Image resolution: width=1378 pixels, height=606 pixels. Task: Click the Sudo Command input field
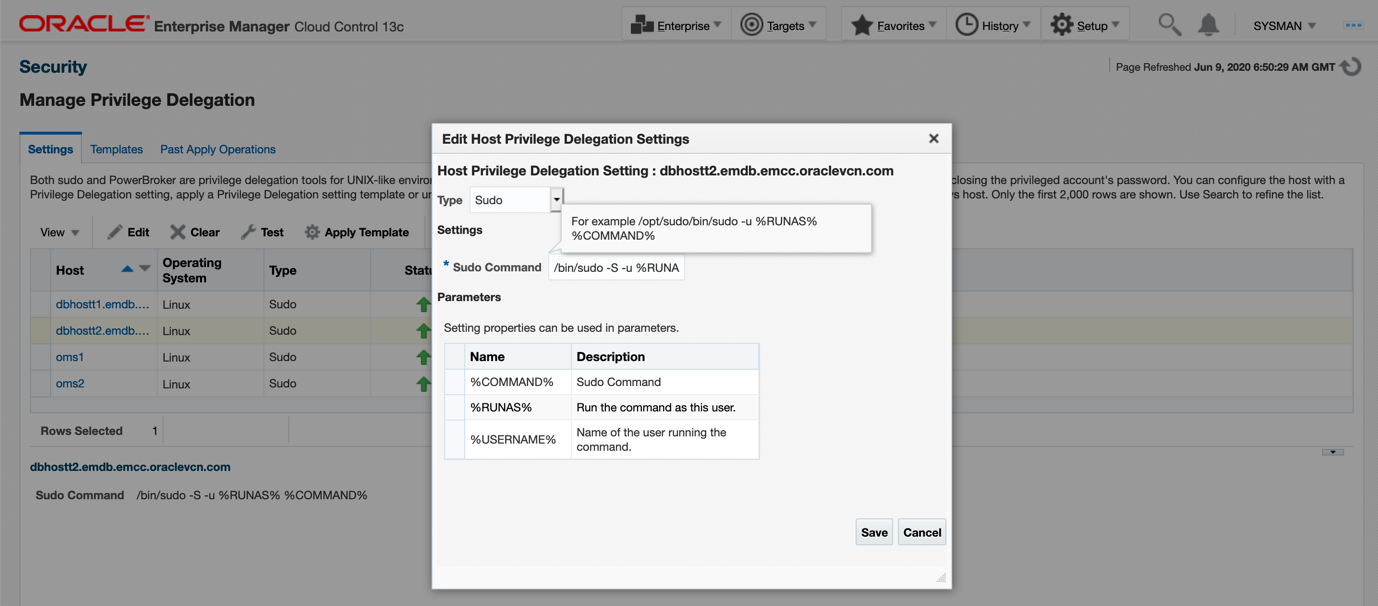coord(616,267)
